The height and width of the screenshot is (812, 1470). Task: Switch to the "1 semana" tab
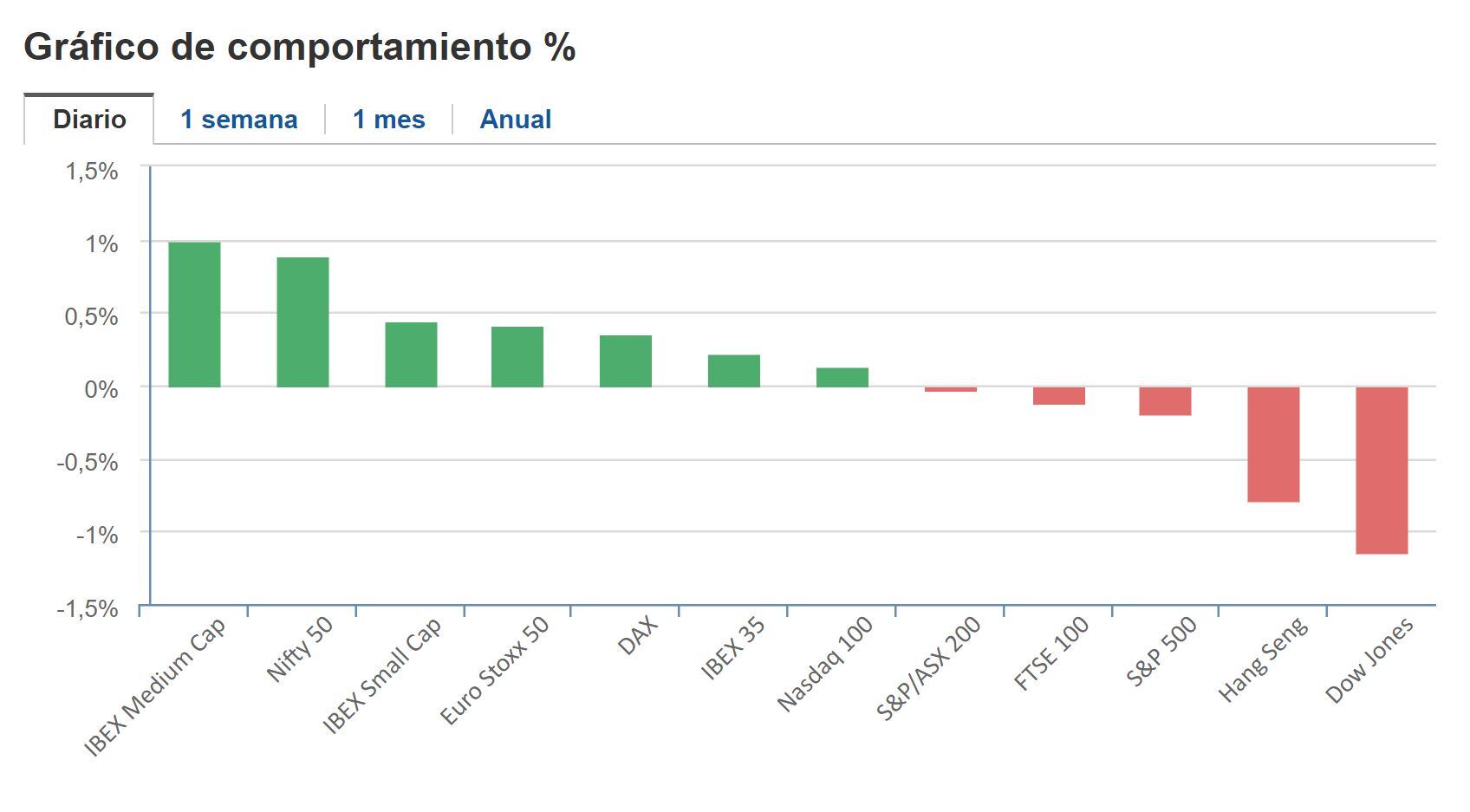point(237,119)
